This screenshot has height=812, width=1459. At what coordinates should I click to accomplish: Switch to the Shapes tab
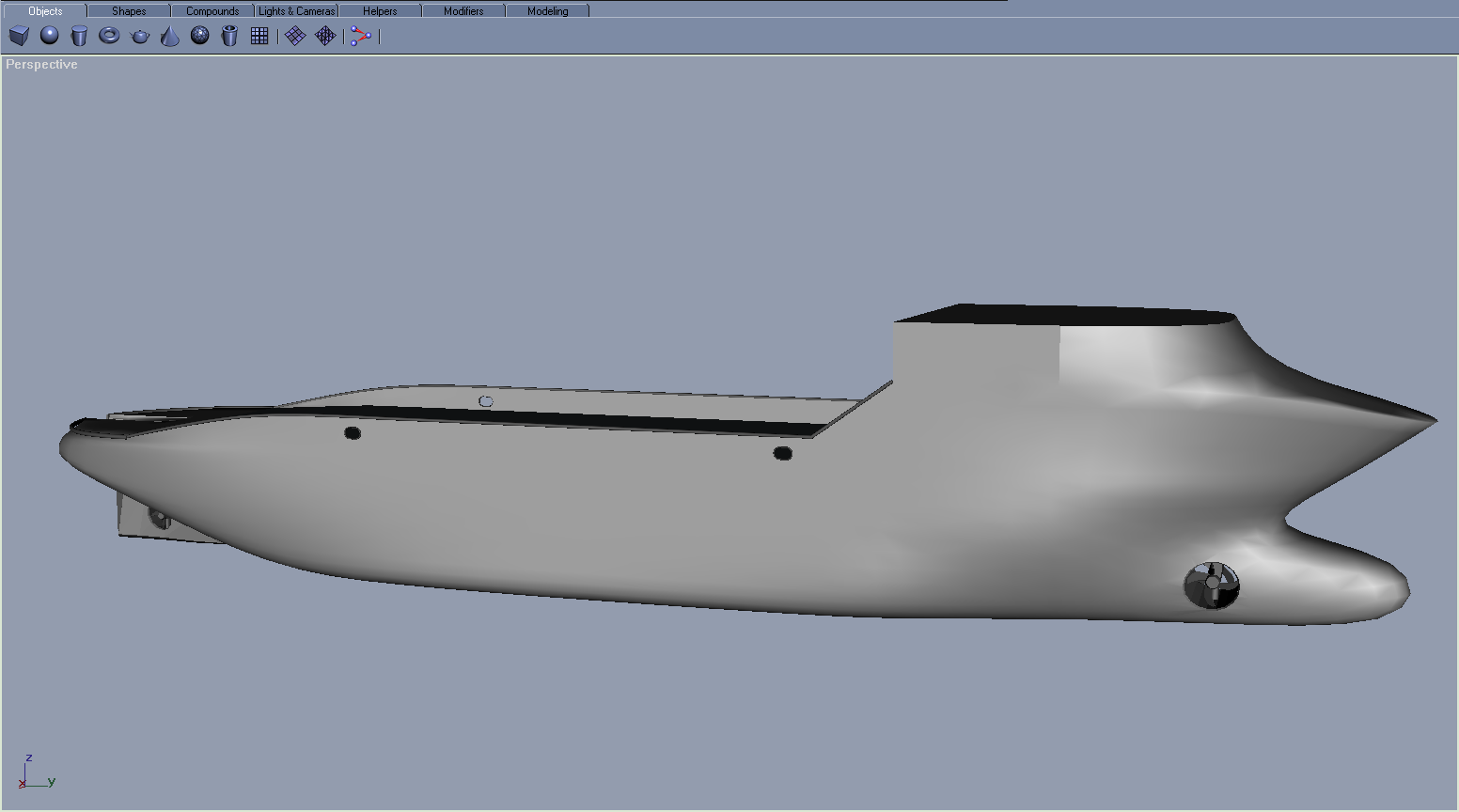(129, 11)
